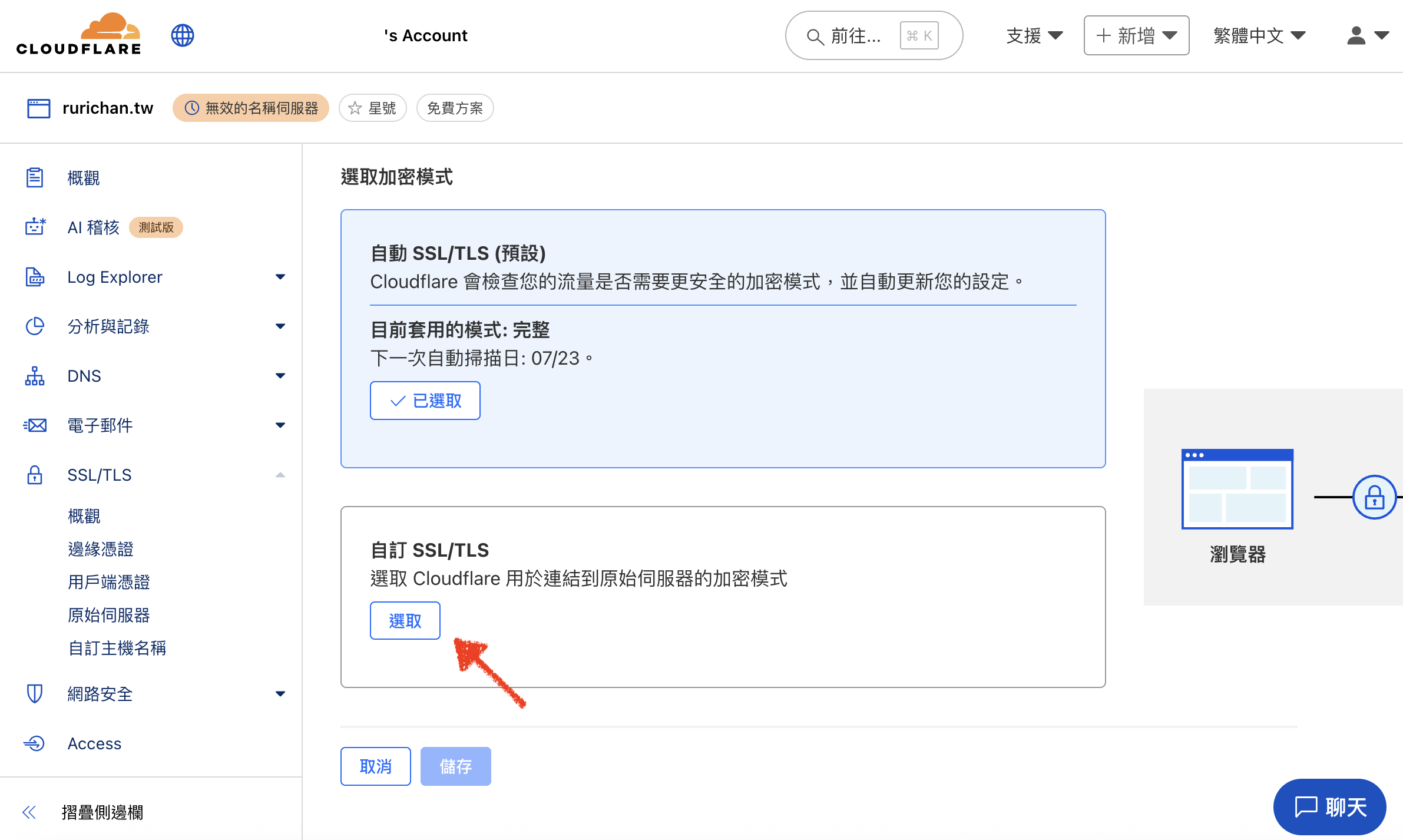The image size is (1403, 840).
Task: Click the 取消 button
Action: [376, 766]
